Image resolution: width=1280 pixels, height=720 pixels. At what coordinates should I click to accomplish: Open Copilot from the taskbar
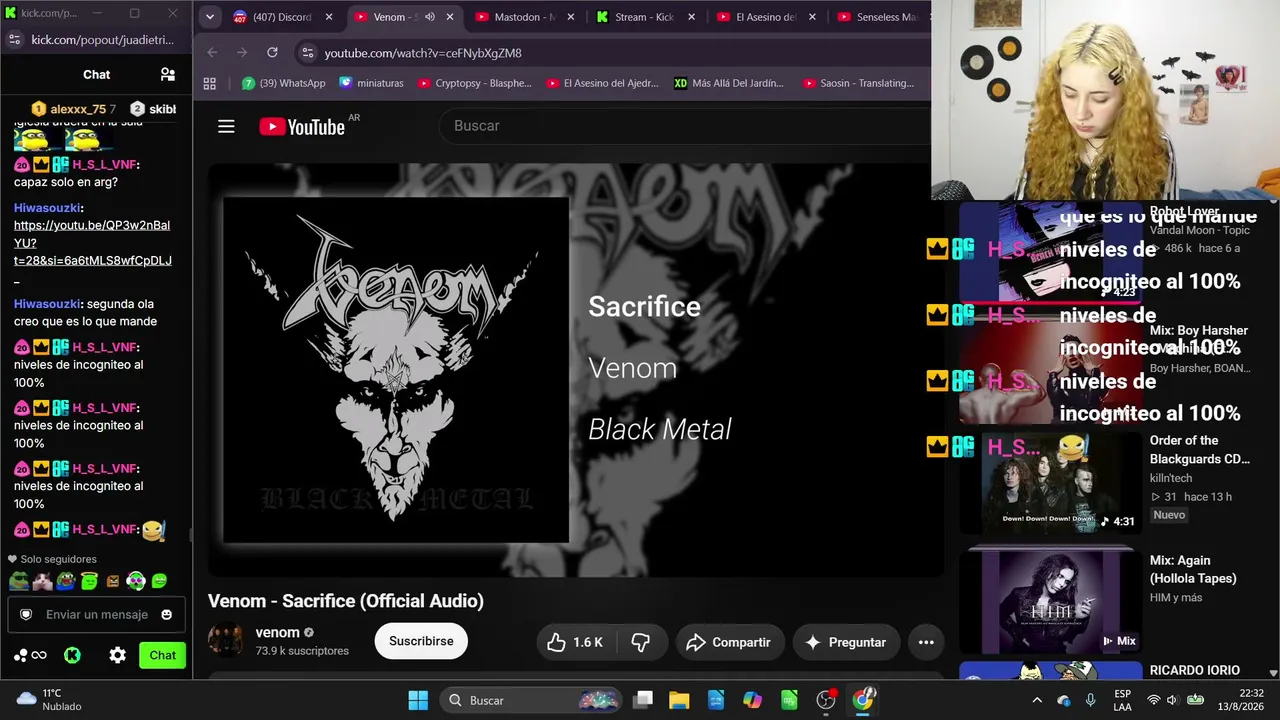coord(752,700)
